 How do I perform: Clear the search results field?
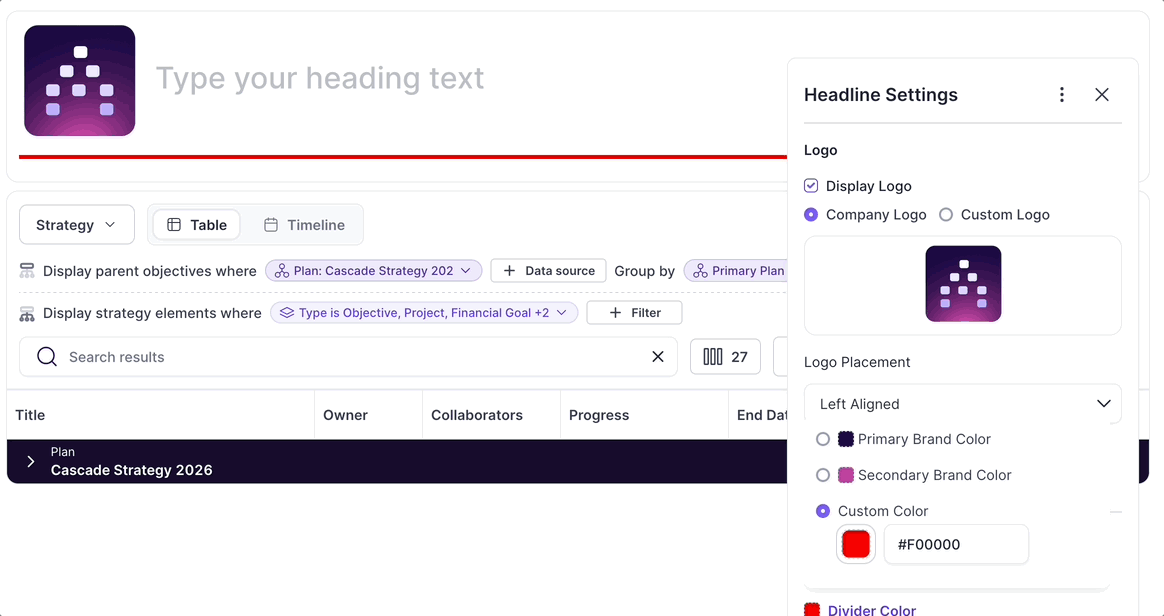pos(658,357)
